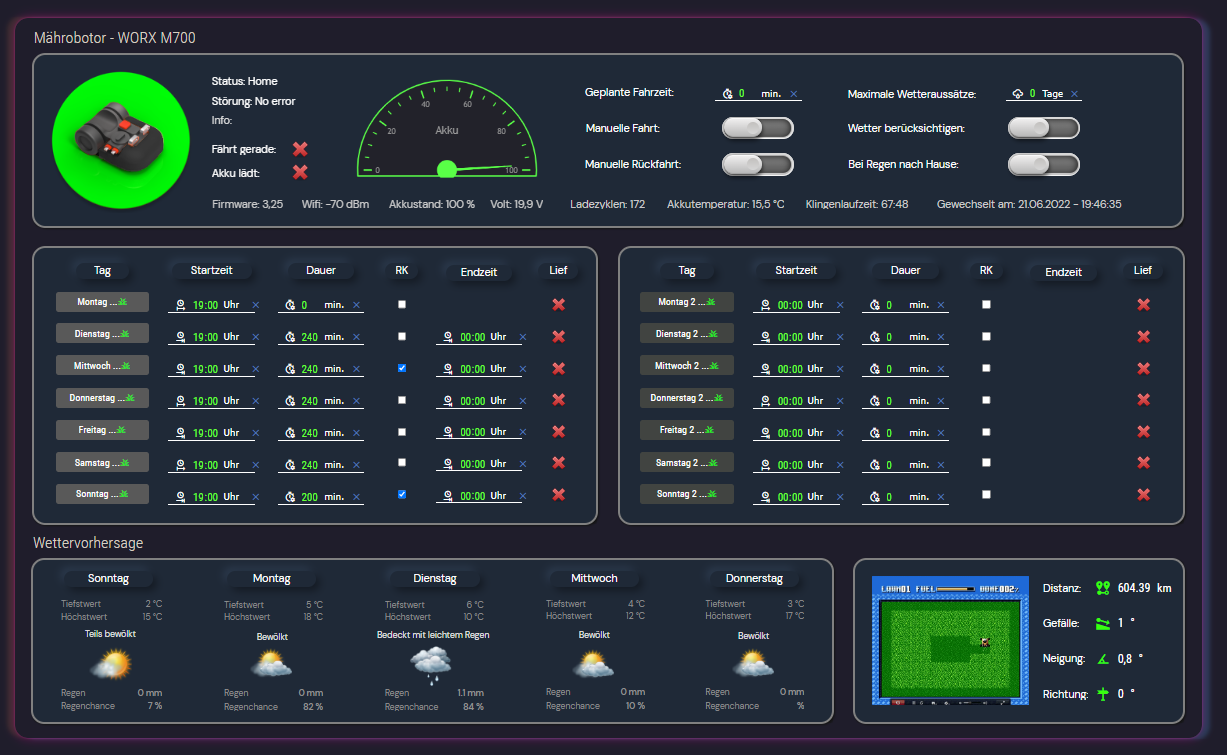Click the red X next to Fährt gerade
Image resolution: width=1227 pixels, height=755 pixels.
click(300, 149)
